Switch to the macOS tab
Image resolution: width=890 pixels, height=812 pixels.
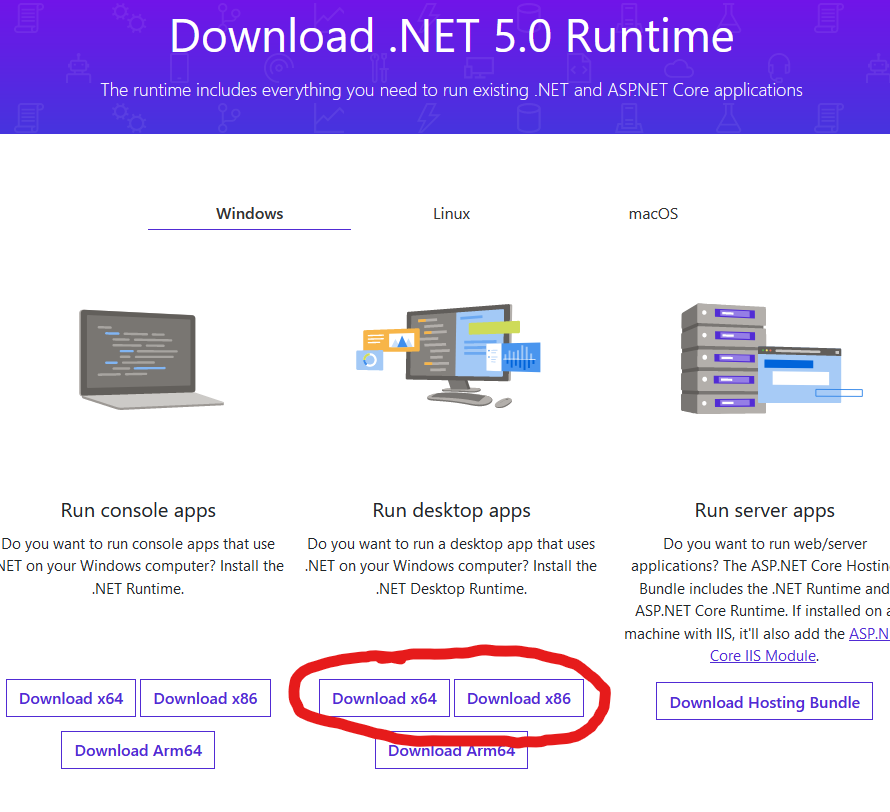point(653,214)
